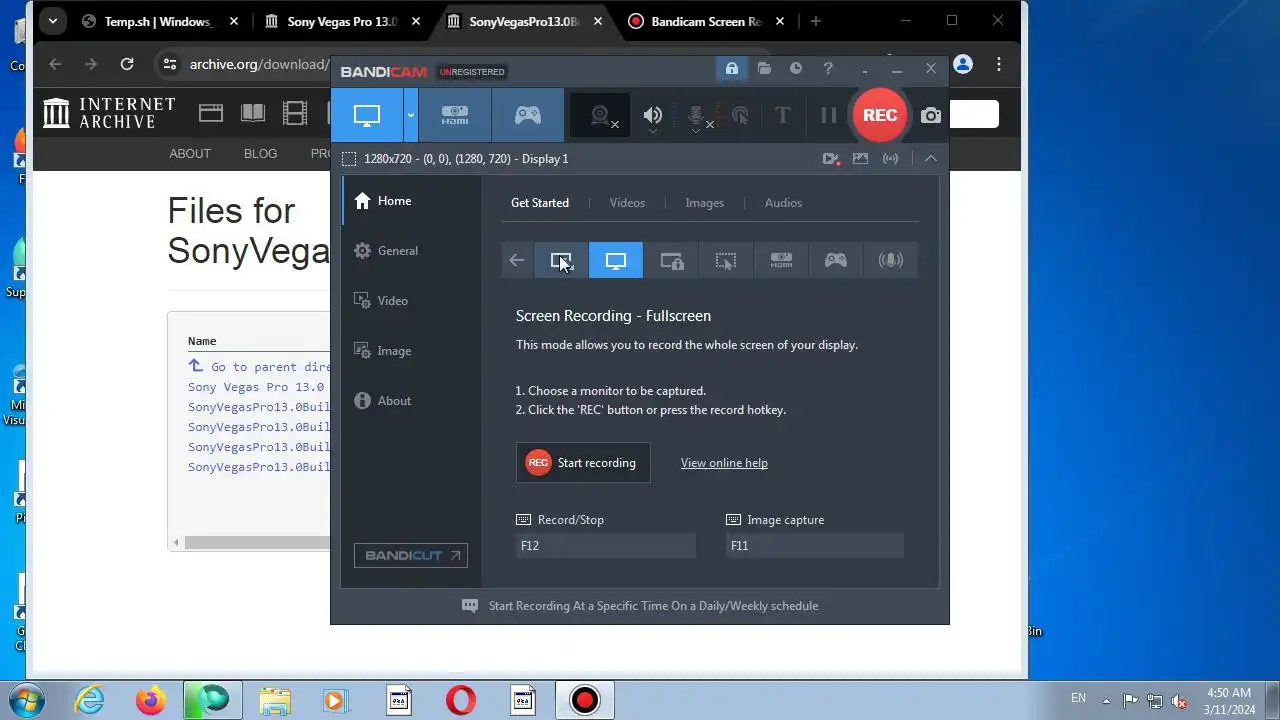Screen dimensions: 1280x720
Task: Select the screen recording mode button
Action: (367, 115)
